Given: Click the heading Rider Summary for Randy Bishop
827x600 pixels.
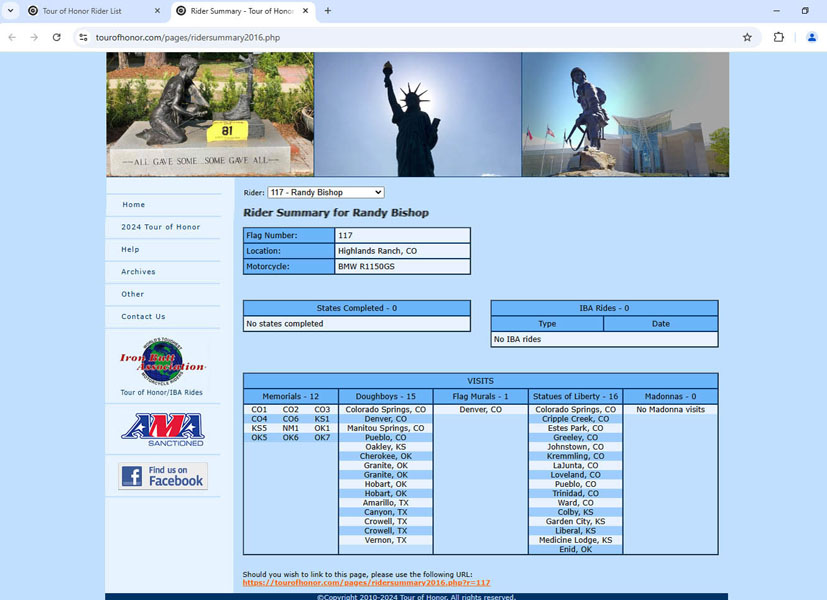Looking at the screenshot, I should tap(336, 213).
